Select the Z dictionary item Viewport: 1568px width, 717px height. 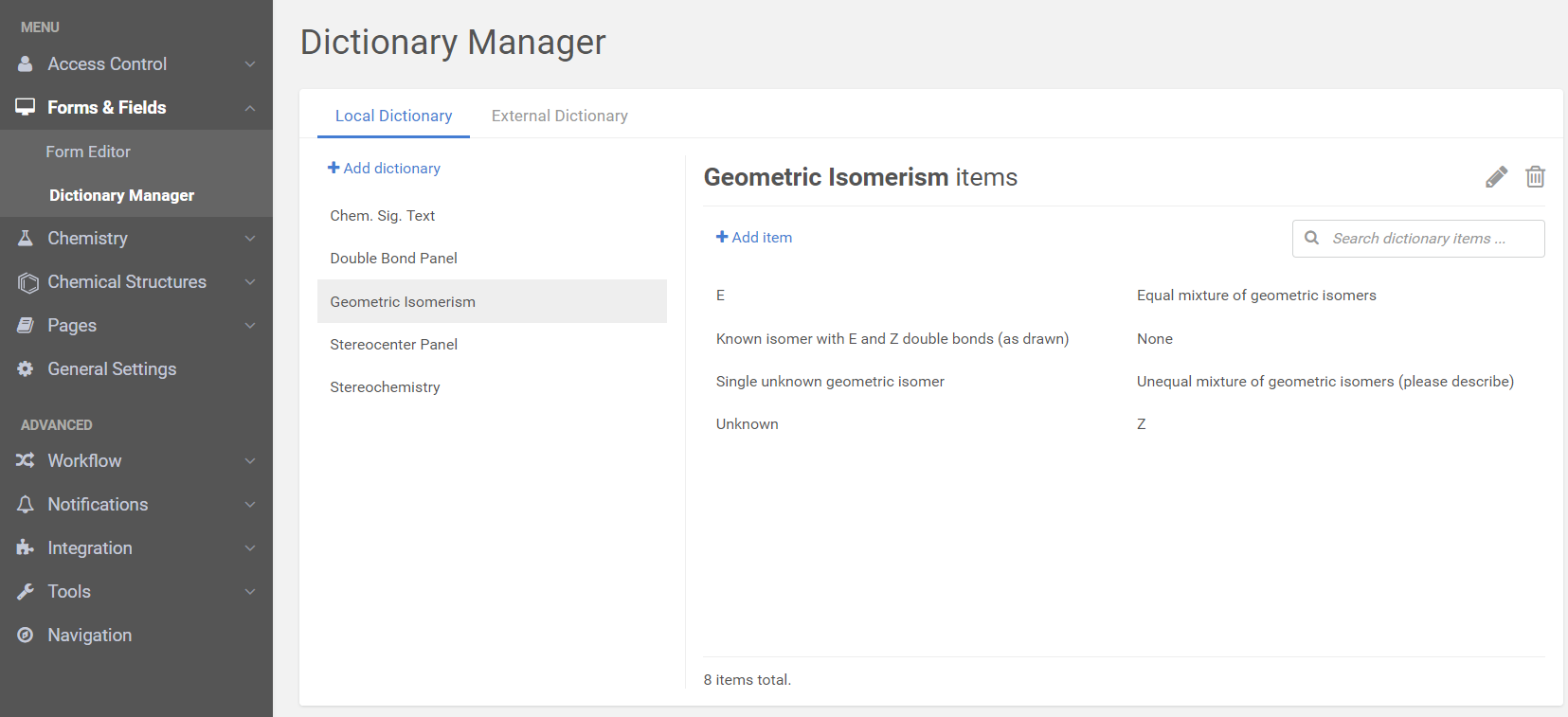point(1142,423)
